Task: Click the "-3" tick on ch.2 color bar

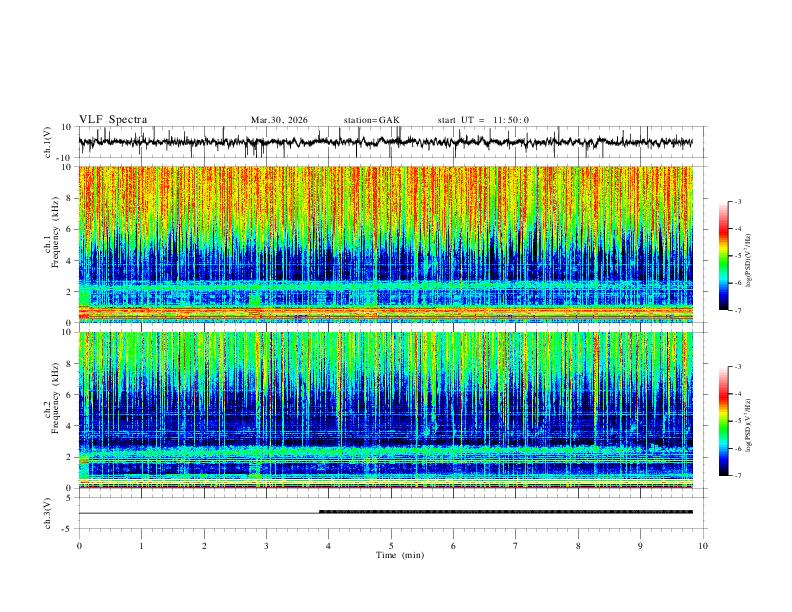Action: [x=737, y=367]
